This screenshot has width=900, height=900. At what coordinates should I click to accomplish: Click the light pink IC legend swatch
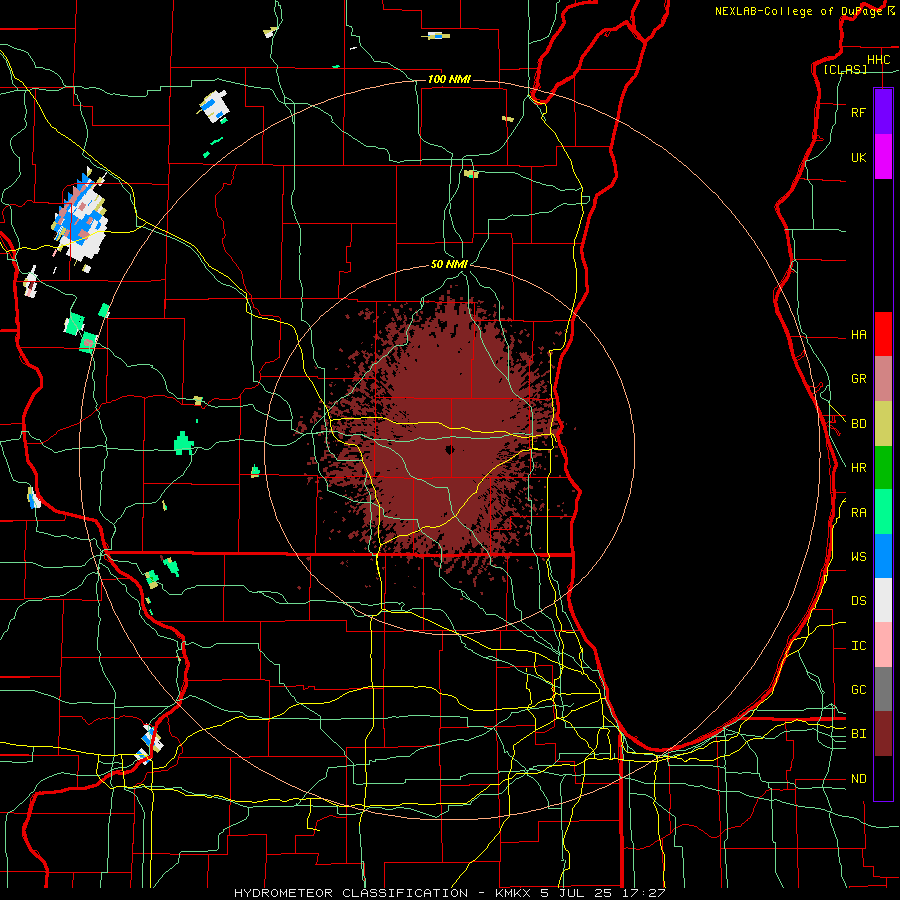[x=883, y=645]
